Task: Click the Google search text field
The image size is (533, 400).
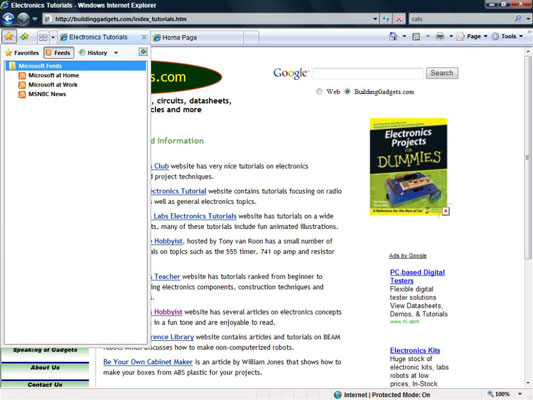Action: 368,73
